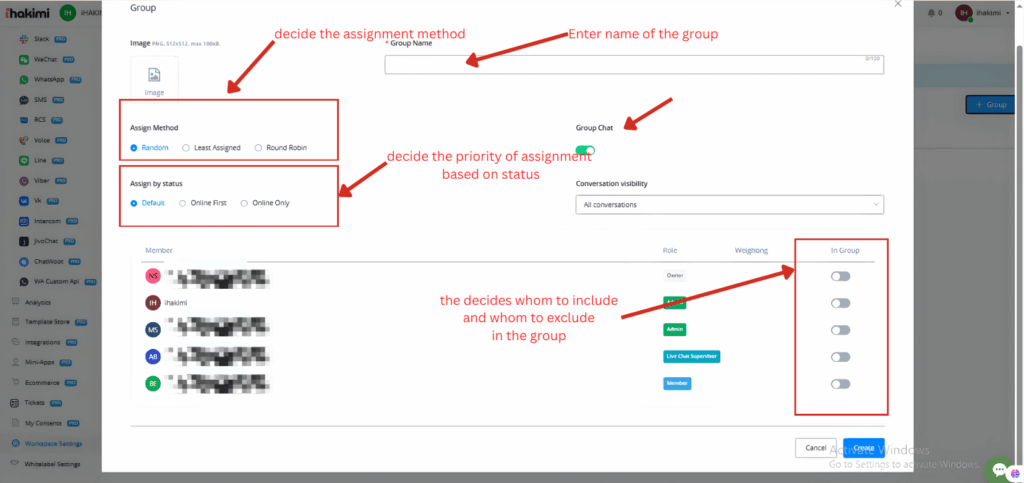
Task: Open Workspace Settings menu item
Action: [53, 444]
